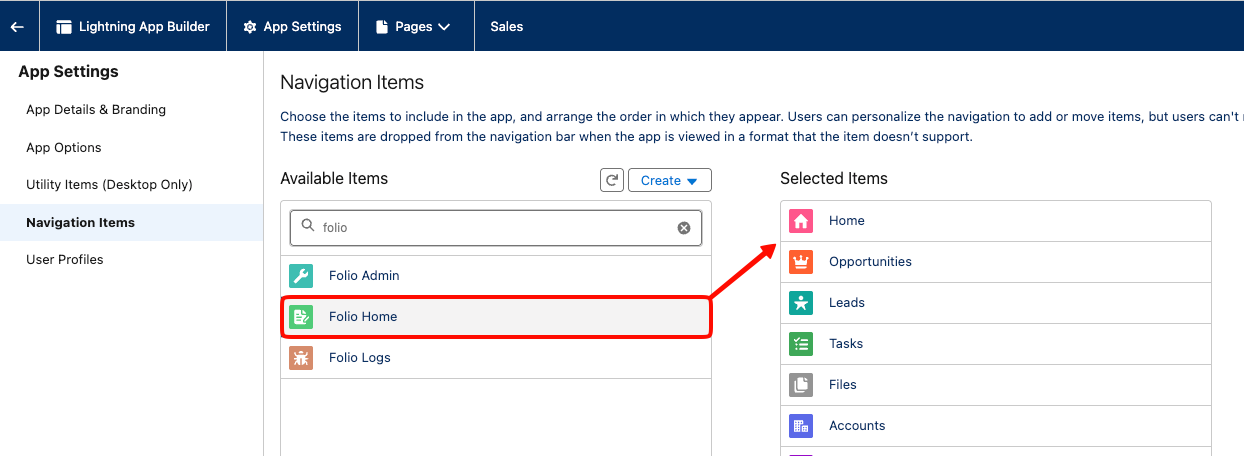
Task: Select Accounts in Selected Items
Action: 996,426
